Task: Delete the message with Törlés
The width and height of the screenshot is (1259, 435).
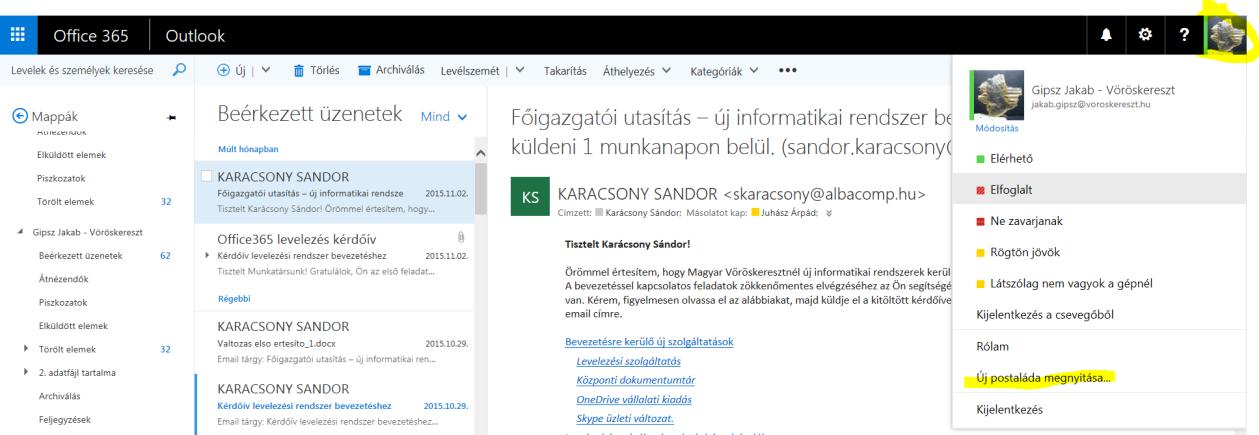Action: pyautogui.click(x=319, y=70)
